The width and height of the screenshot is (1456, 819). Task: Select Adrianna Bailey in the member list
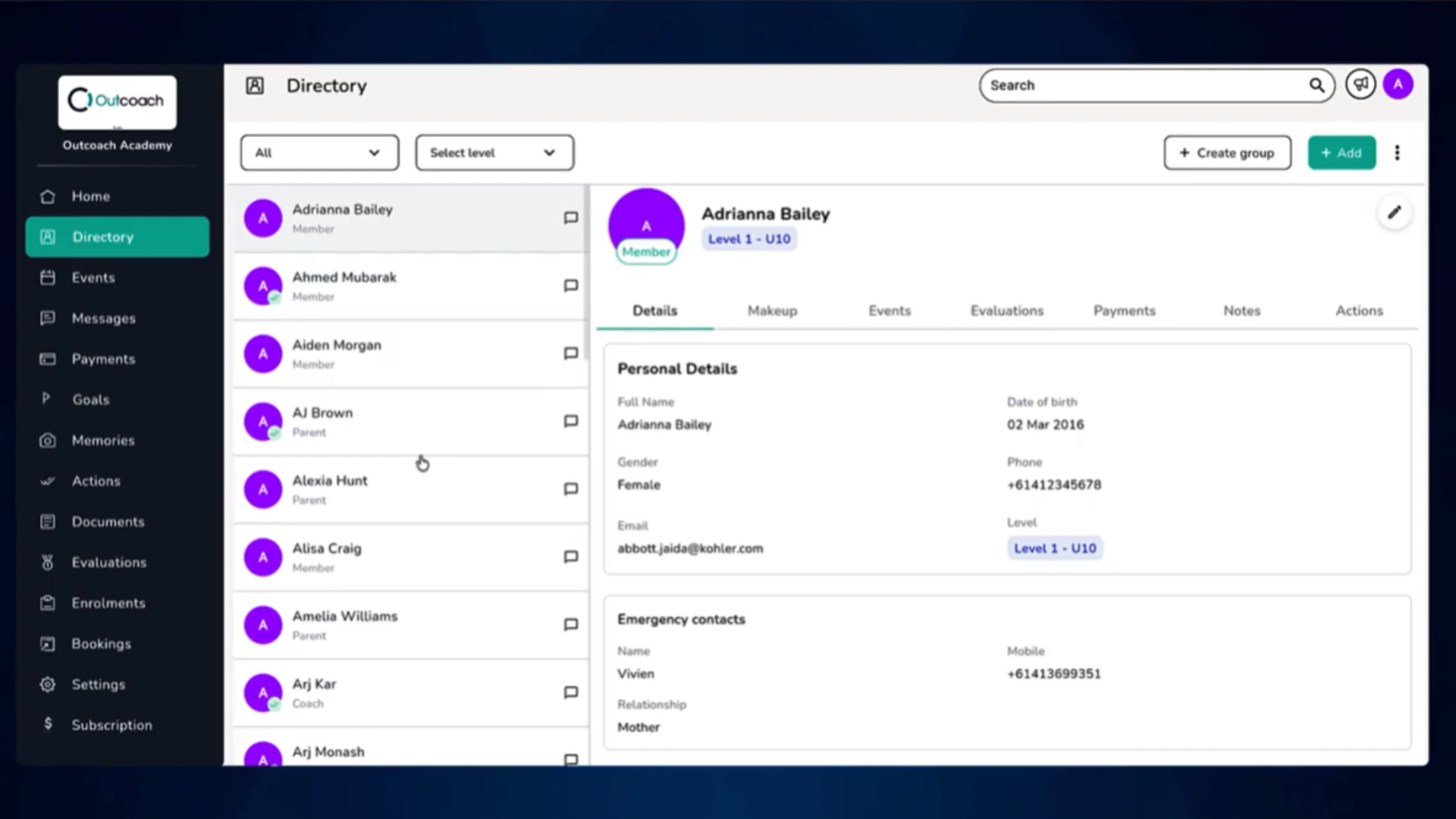point(409,218)
